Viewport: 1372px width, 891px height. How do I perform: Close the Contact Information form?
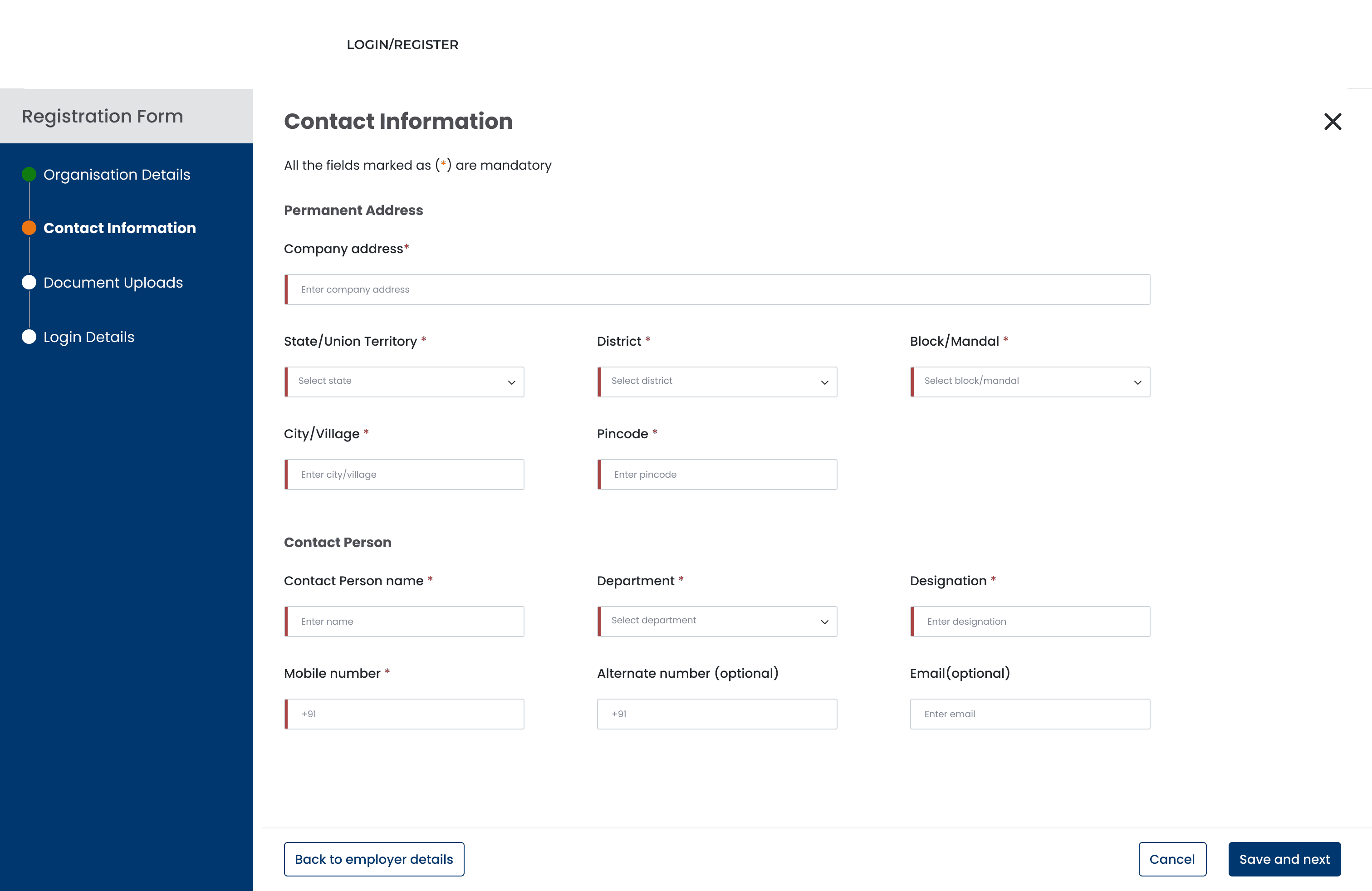(x=1332, y=122)
